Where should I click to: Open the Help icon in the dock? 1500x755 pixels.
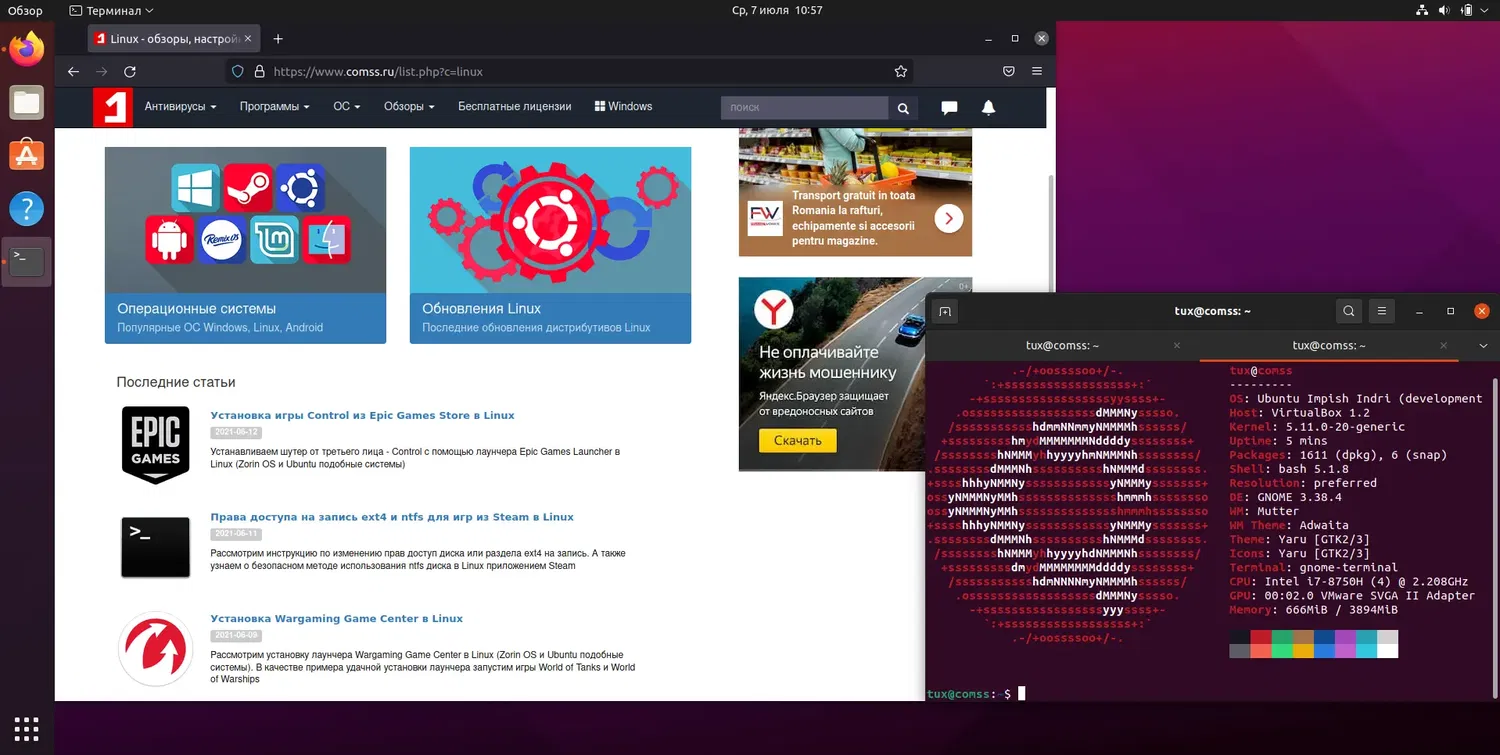click(27, 209)
